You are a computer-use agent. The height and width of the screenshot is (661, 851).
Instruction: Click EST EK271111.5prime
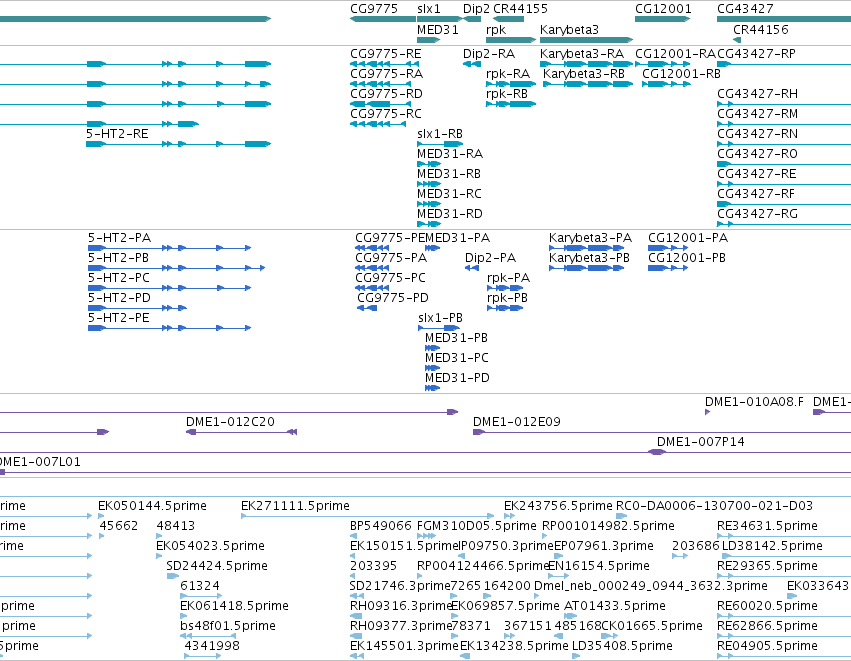(295, 506)
